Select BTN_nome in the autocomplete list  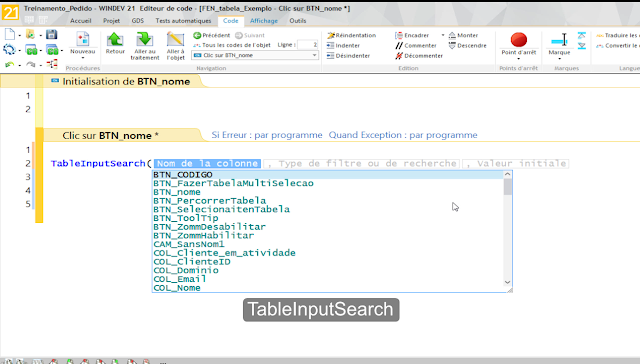[329, 192]
